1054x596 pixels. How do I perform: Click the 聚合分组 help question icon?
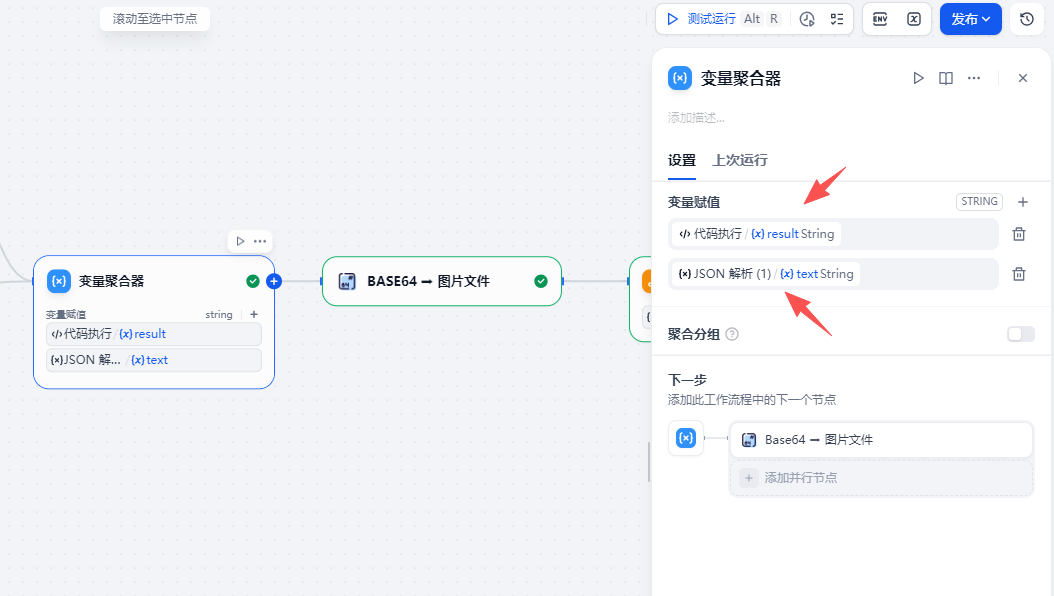pyautogui.click(x=732, y=334)
